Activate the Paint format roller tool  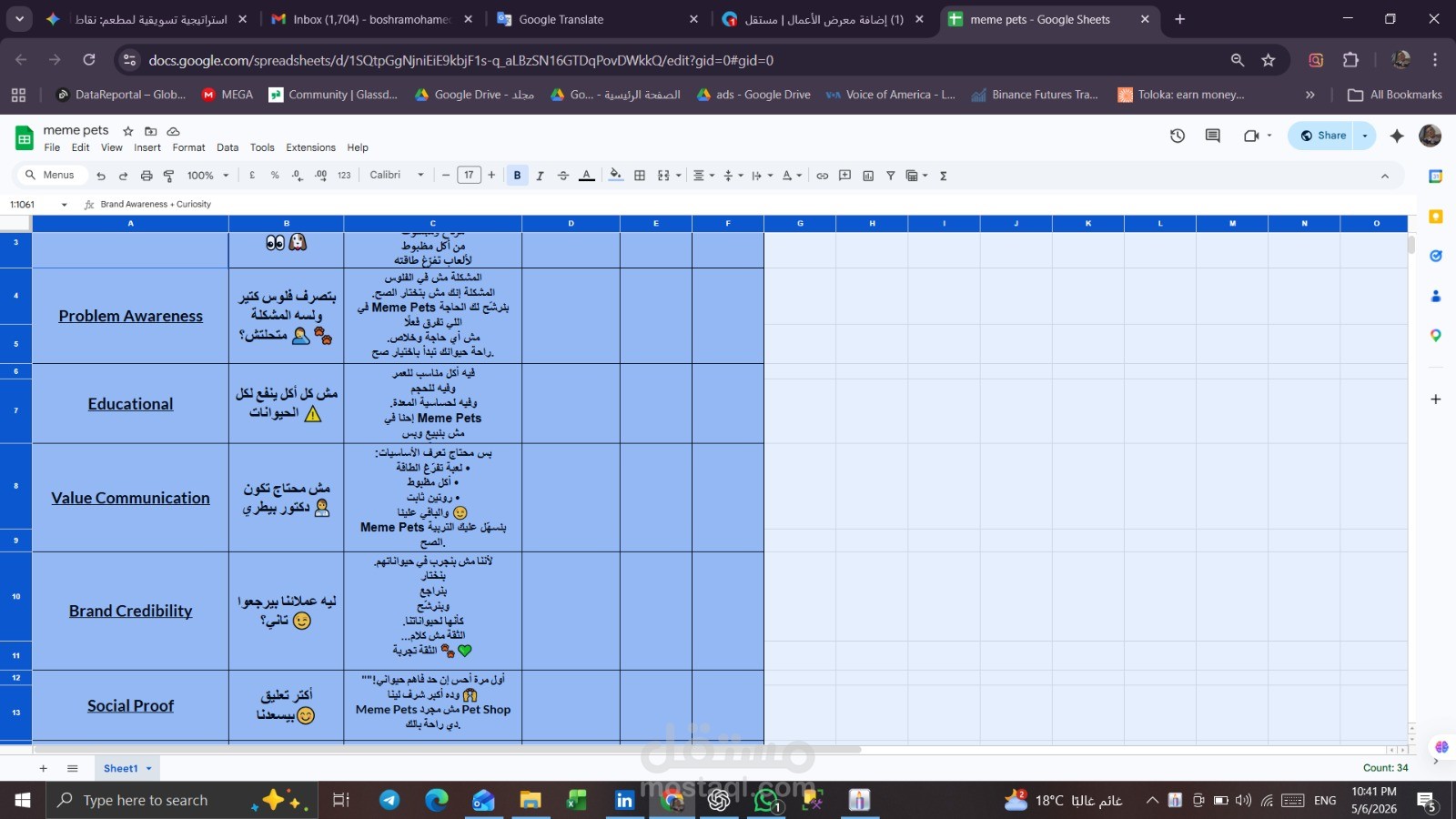(x=168, y=176)
